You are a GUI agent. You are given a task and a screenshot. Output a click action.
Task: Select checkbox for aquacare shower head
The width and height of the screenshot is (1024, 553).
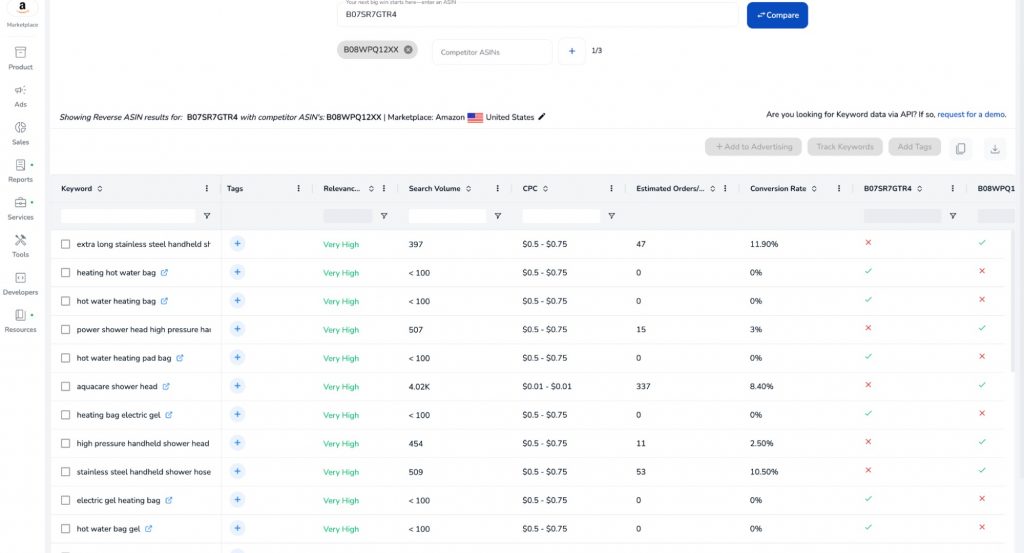click(x=65, y=387)
